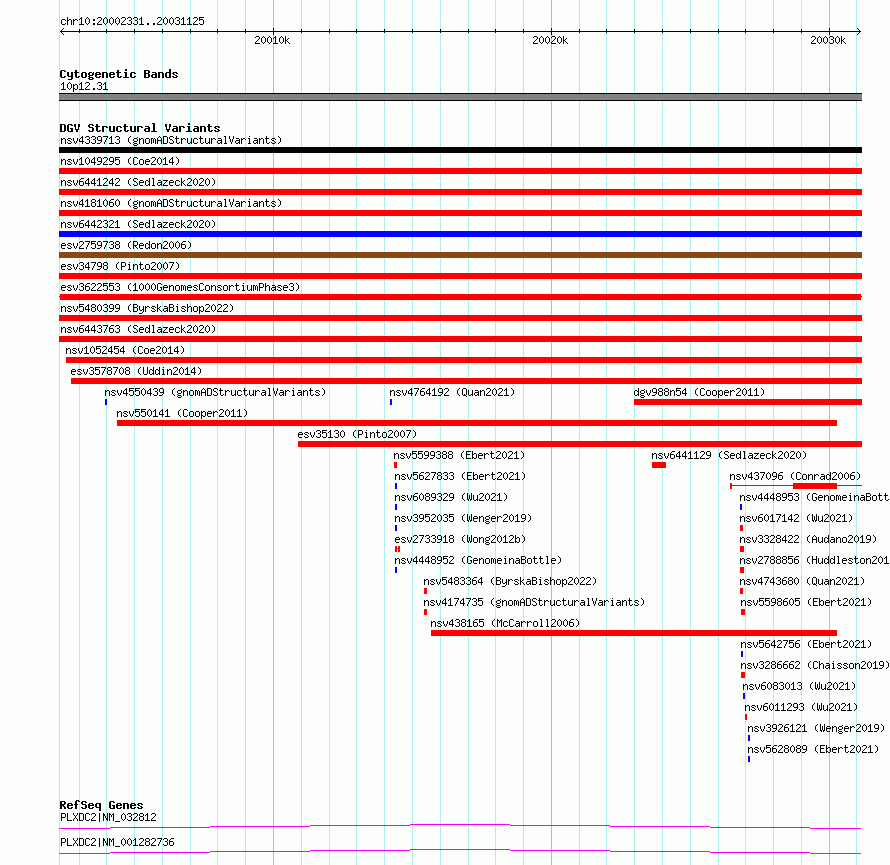Select nsv5599388 (Ebert2021) label
This screenshot has width=890, height=865.
pyautogui.click(x=459, y=455)
